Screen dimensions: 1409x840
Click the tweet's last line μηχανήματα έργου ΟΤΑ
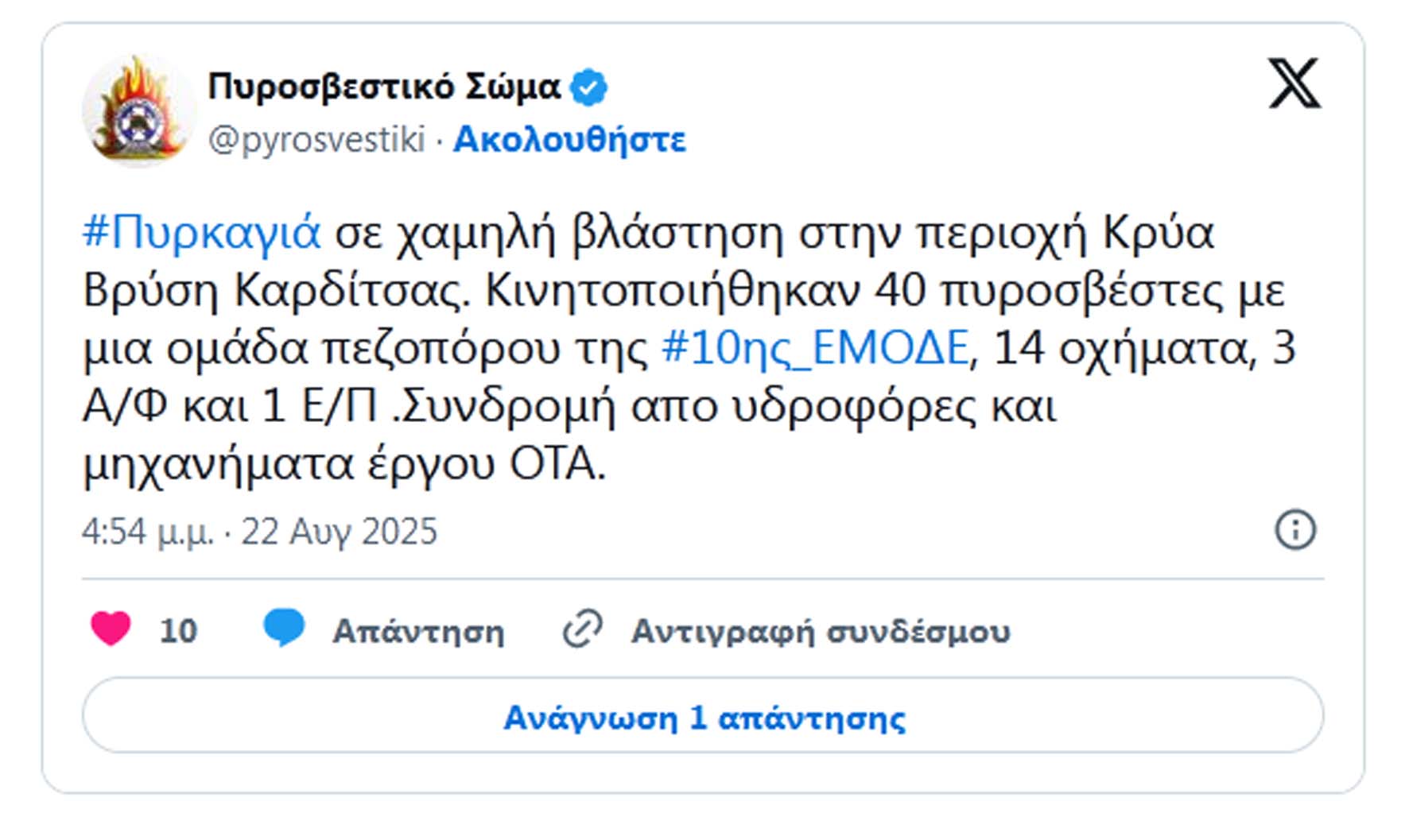click(x=344, y=463)
